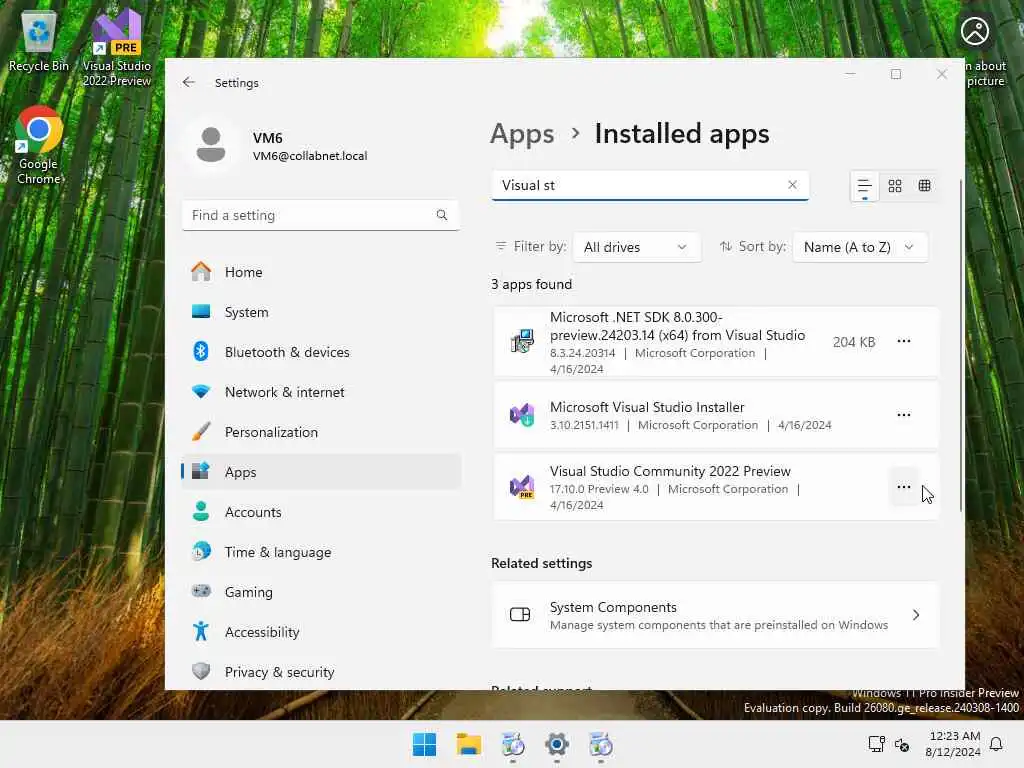
Task: Switch to list view layout
Action: (x=864, y=186)
